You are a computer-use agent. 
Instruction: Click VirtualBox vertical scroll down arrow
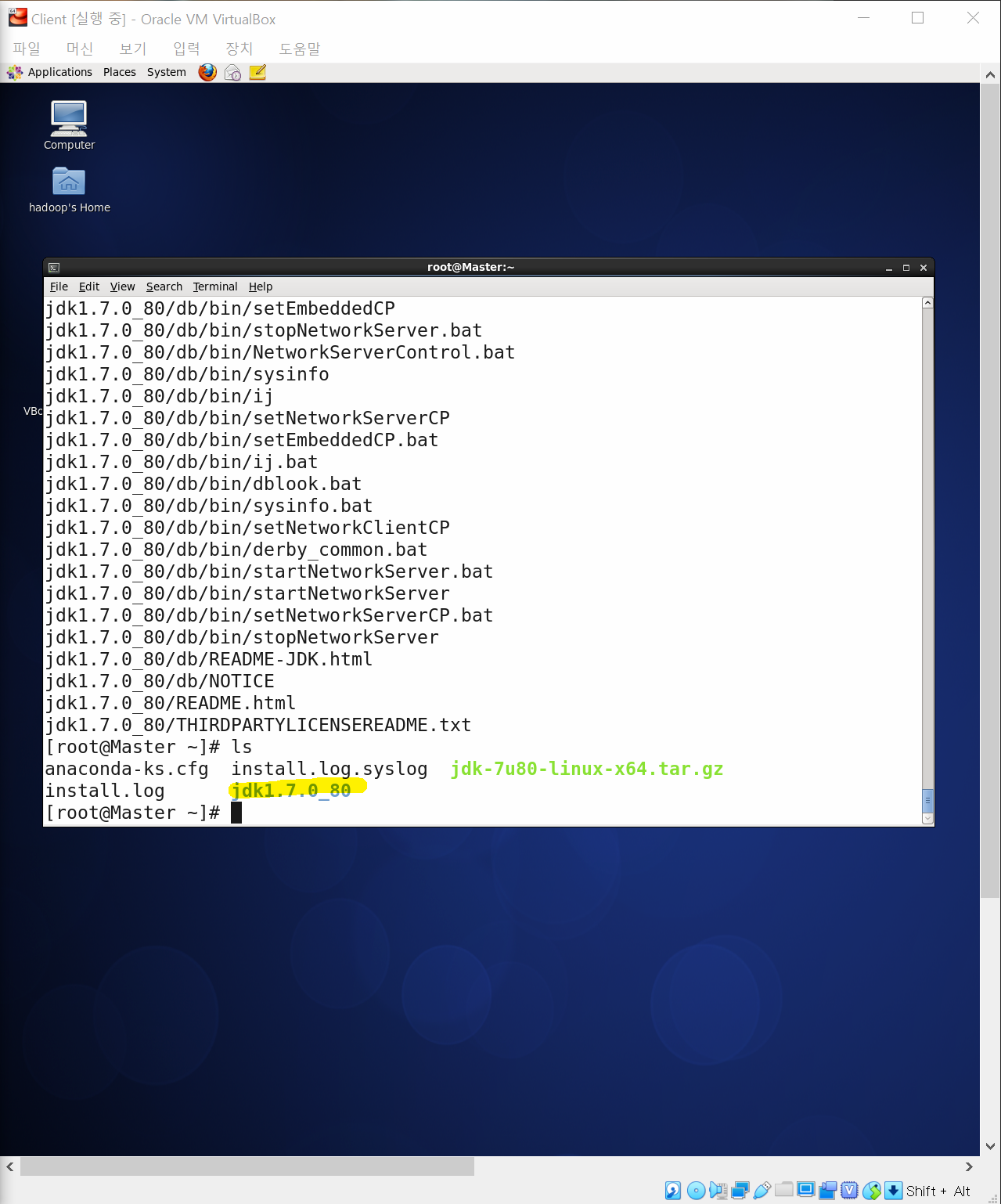coord(990,1146)
